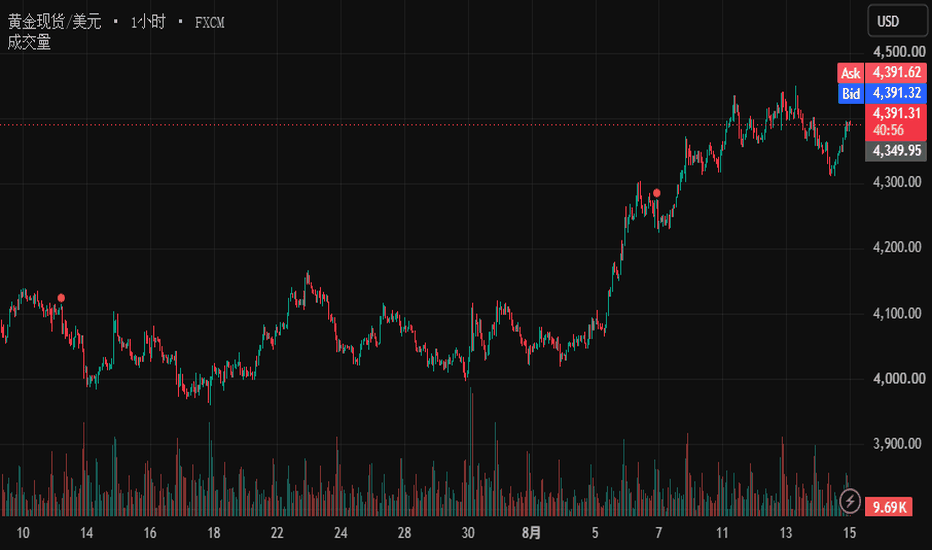
Task: Select the red Ask label
Action: coord(851,73)
